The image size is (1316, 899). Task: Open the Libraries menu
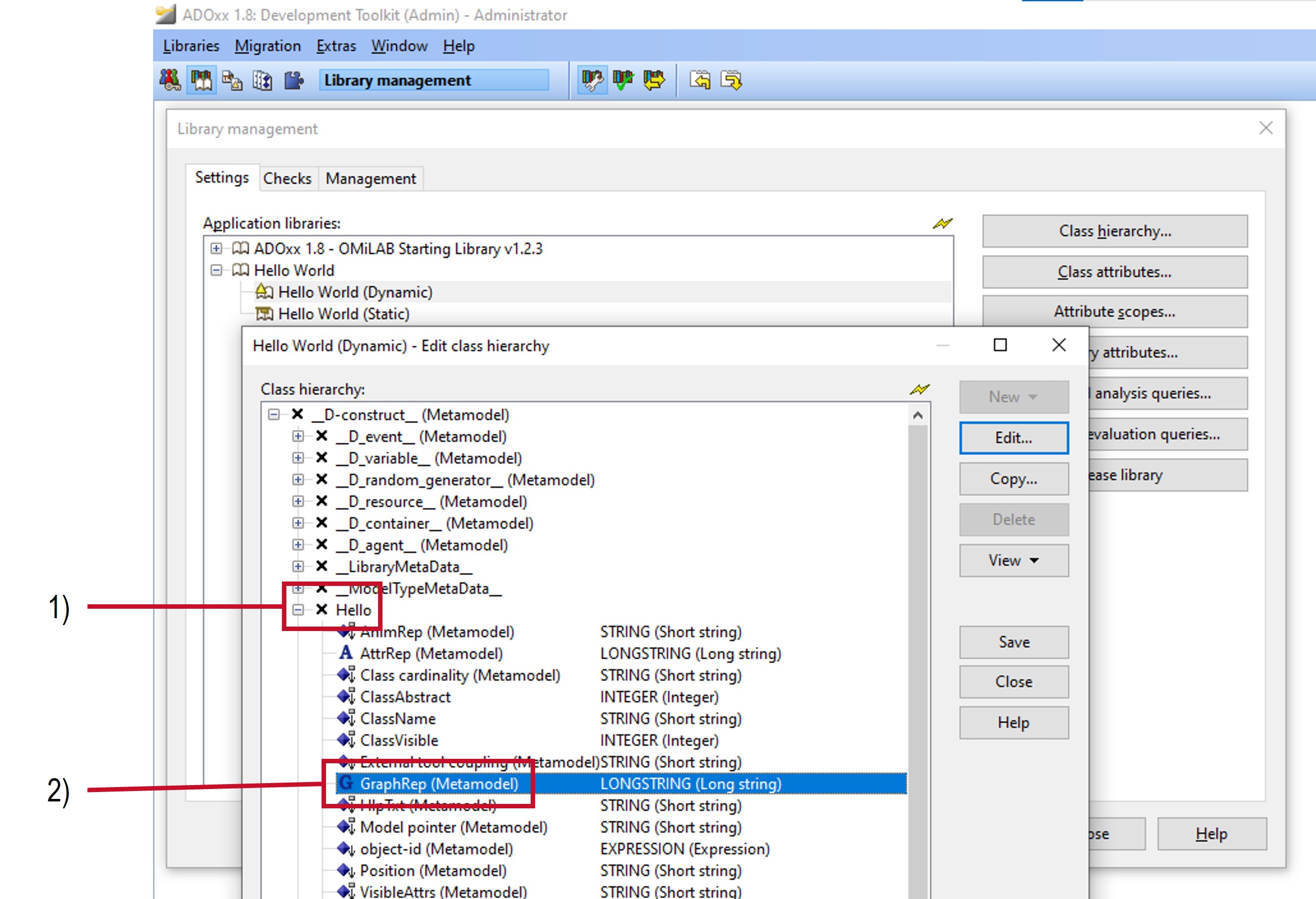(191, 46)
